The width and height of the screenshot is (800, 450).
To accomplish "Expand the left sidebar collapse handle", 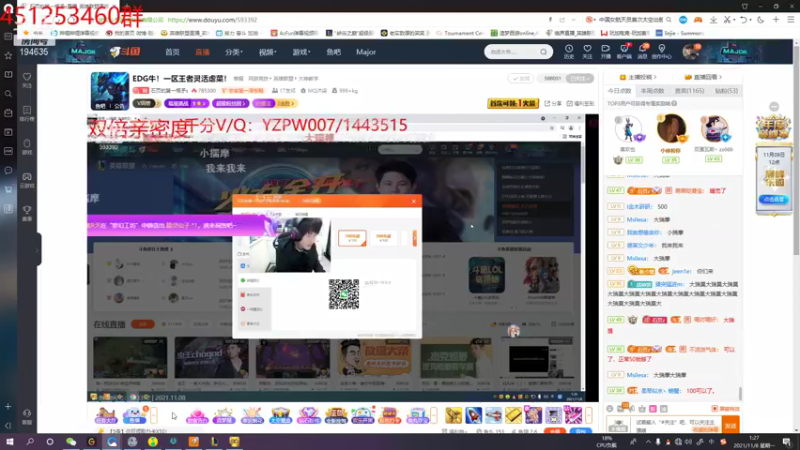I will coord(38,249).
